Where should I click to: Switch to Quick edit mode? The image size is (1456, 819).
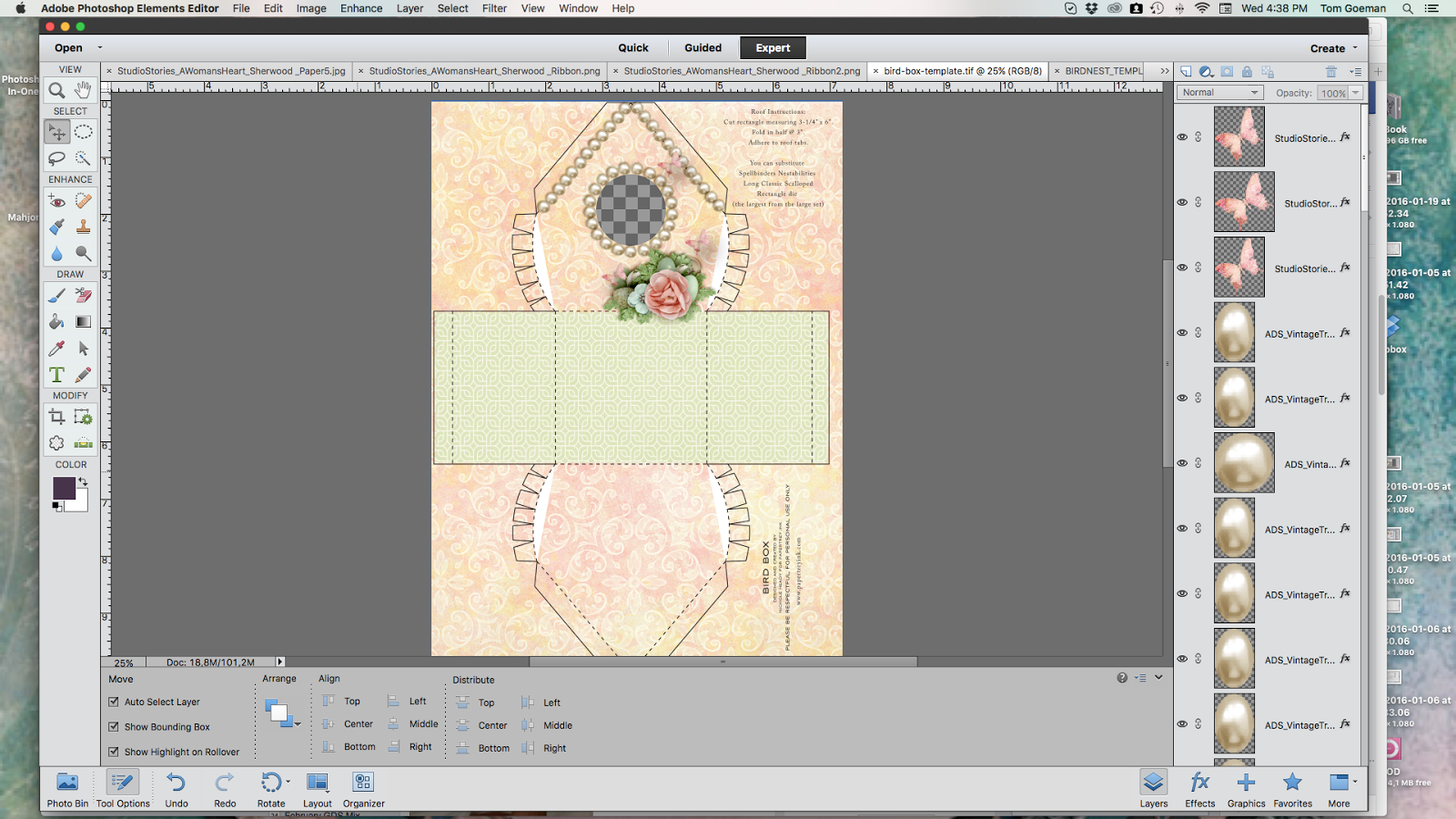633,48
